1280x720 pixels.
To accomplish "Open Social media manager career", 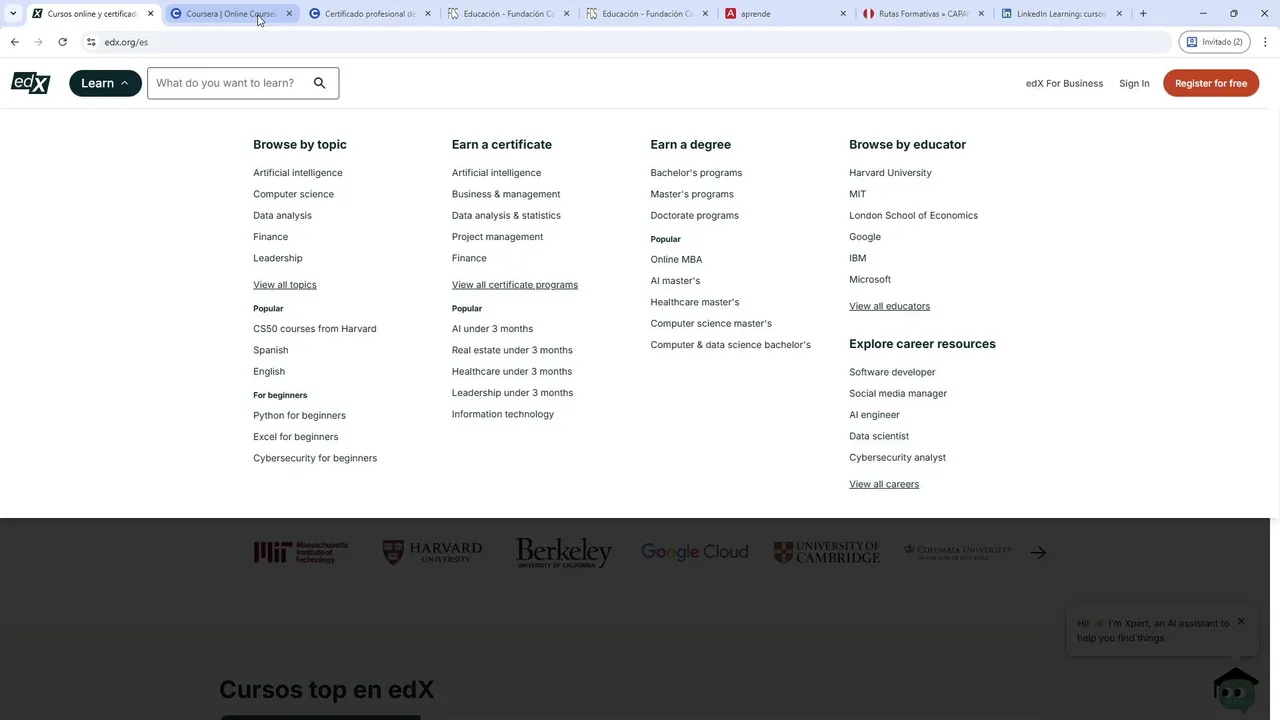I will click(898, 393).
